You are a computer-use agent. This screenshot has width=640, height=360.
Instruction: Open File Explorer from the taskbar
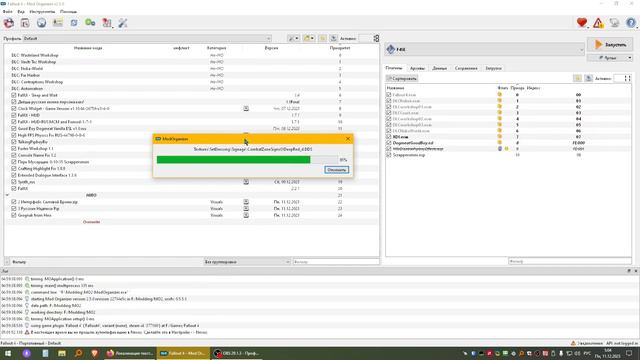[62, 353]
